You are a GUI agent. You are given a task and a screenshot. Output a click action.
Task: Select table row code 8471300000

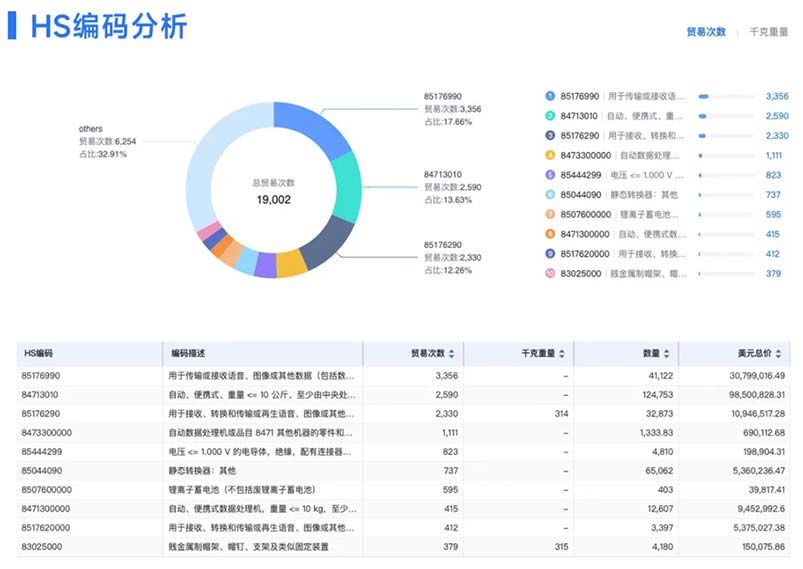pos(46,509)
